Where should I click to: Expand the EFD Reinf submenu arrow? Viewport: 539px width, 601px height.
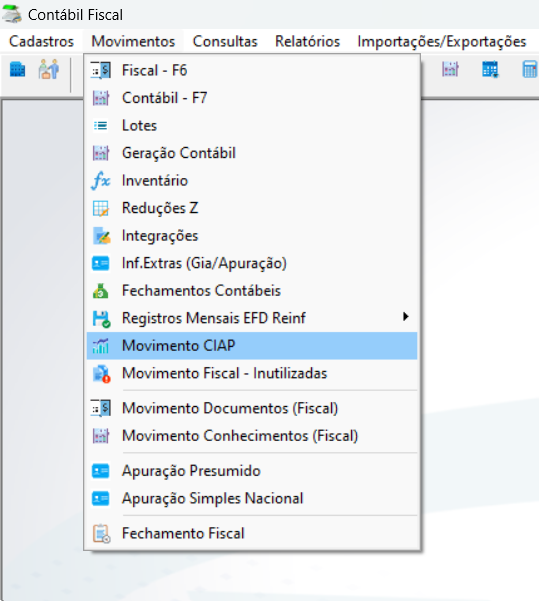(406, 317)
